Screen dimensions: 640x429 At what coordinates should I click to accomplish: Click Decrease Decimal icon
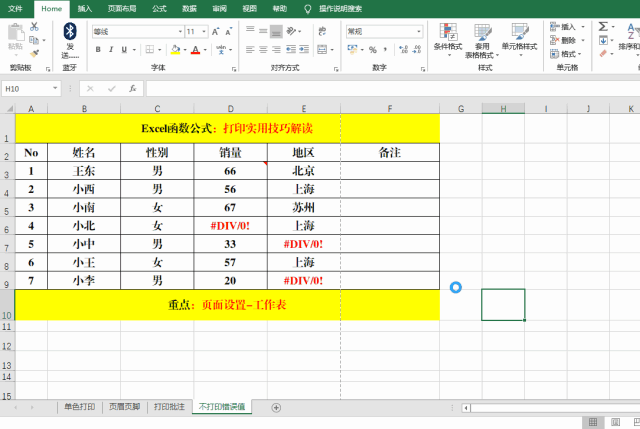coord(417,50)
